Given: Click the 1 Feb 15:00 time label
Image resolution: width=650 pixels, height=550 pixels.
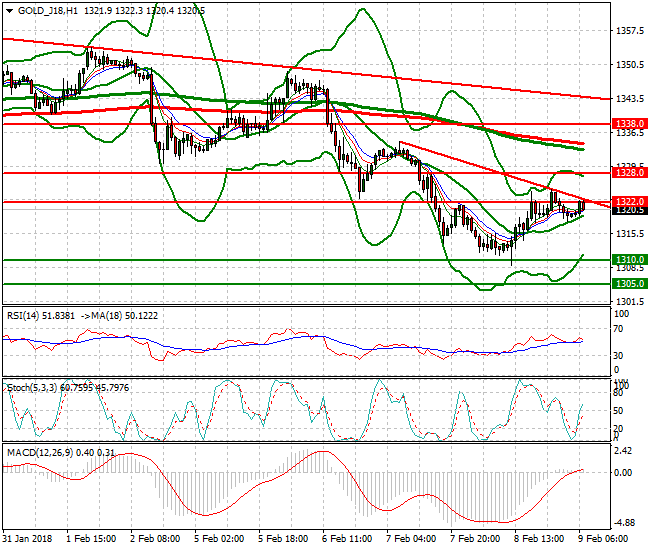Looking at the screenshot, I should tap(91, 539).
